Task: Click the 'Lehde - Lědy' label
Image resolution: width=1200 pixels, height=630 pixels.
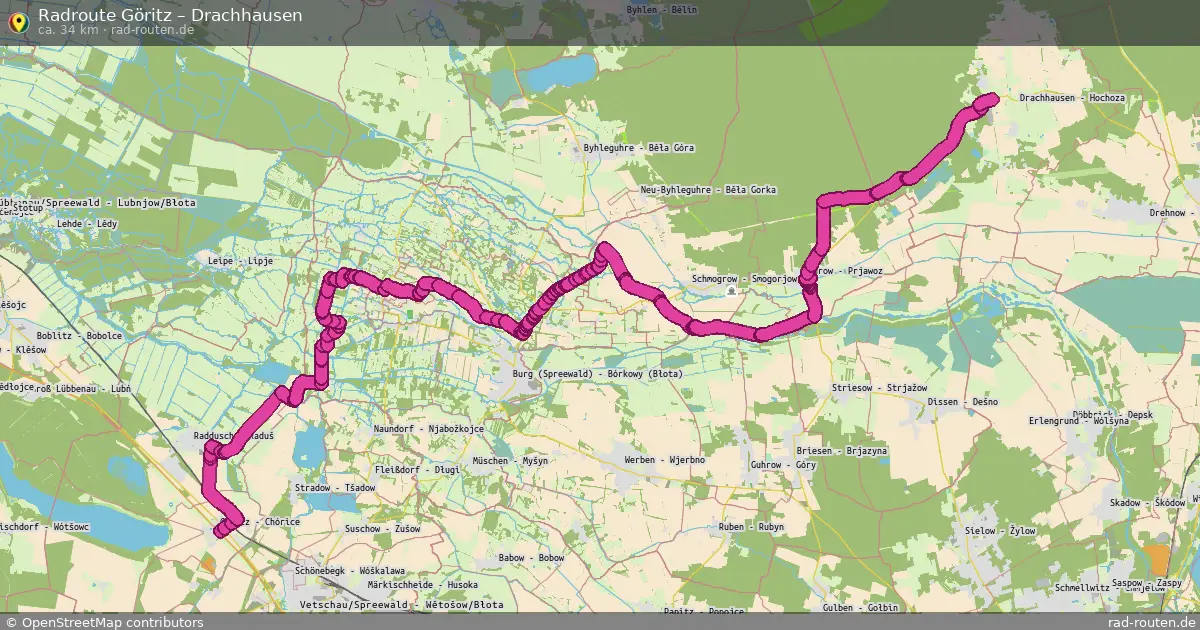Action: (87, 224)
